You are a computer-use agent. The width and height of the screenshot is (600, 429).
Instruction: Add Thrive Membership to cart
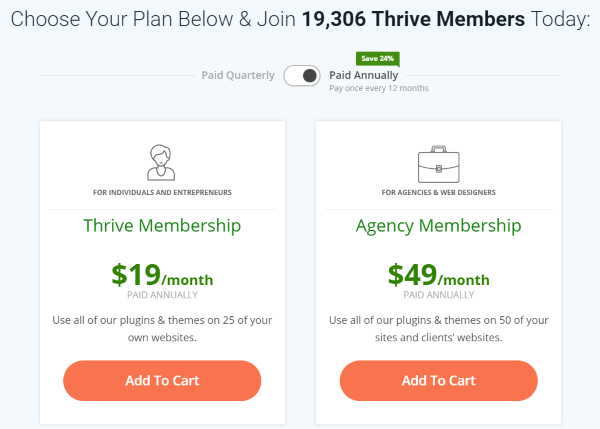162,380
